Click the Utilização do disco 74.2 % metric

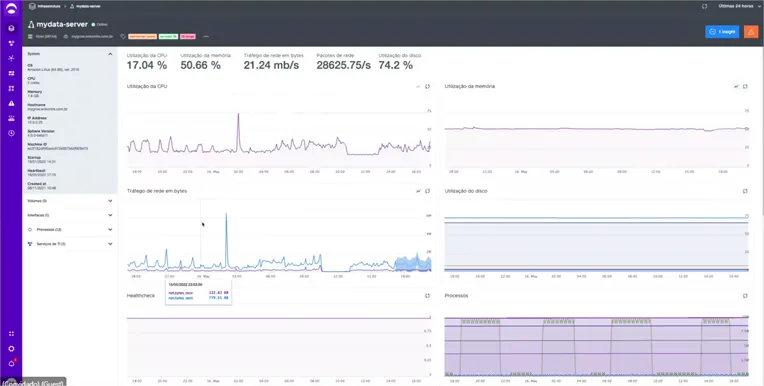(400, 61)
